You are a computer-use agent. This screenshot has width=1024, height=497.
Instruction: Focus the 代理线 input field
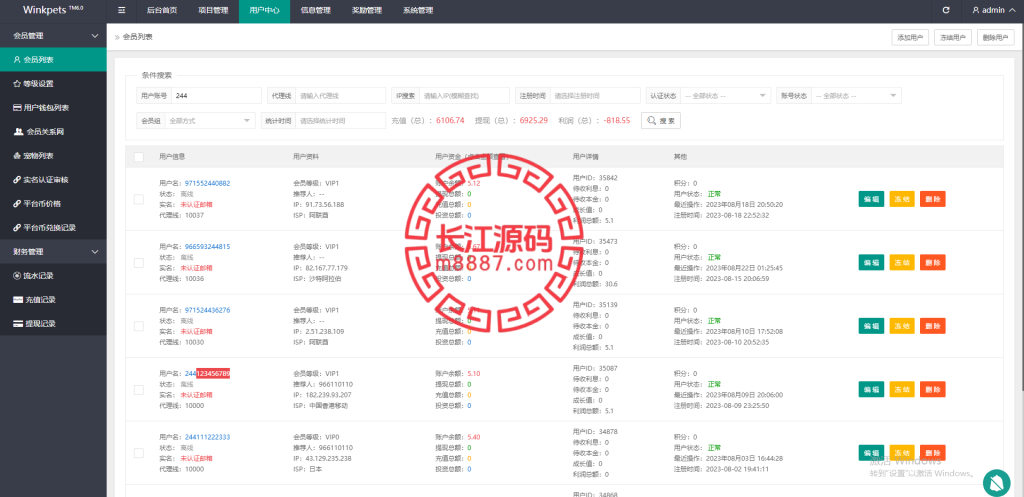tap(340, 95)
